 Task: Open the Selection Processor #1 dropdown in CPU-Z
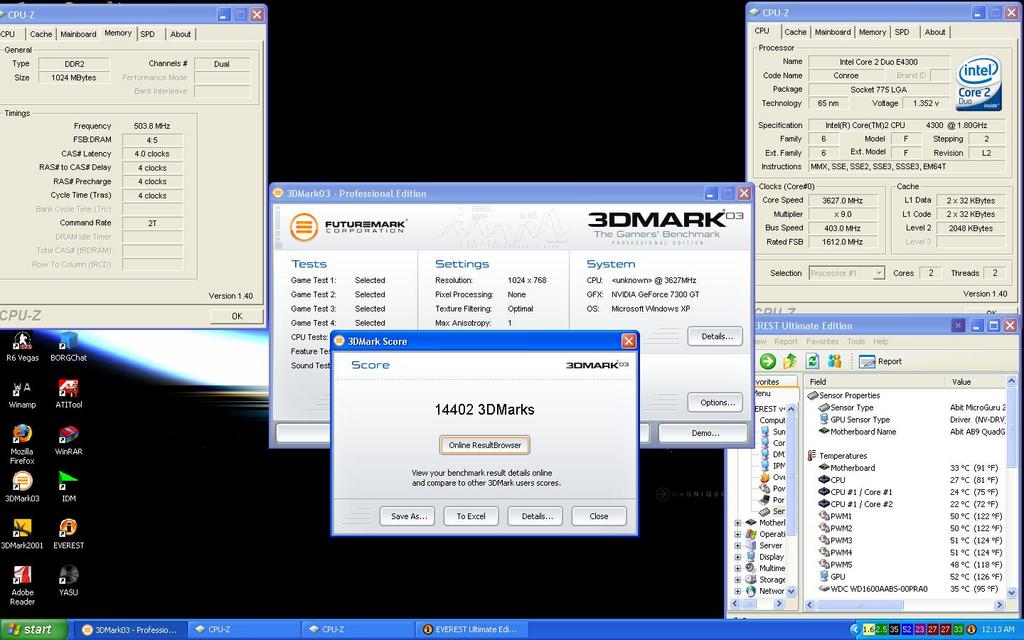coord(846,273)
